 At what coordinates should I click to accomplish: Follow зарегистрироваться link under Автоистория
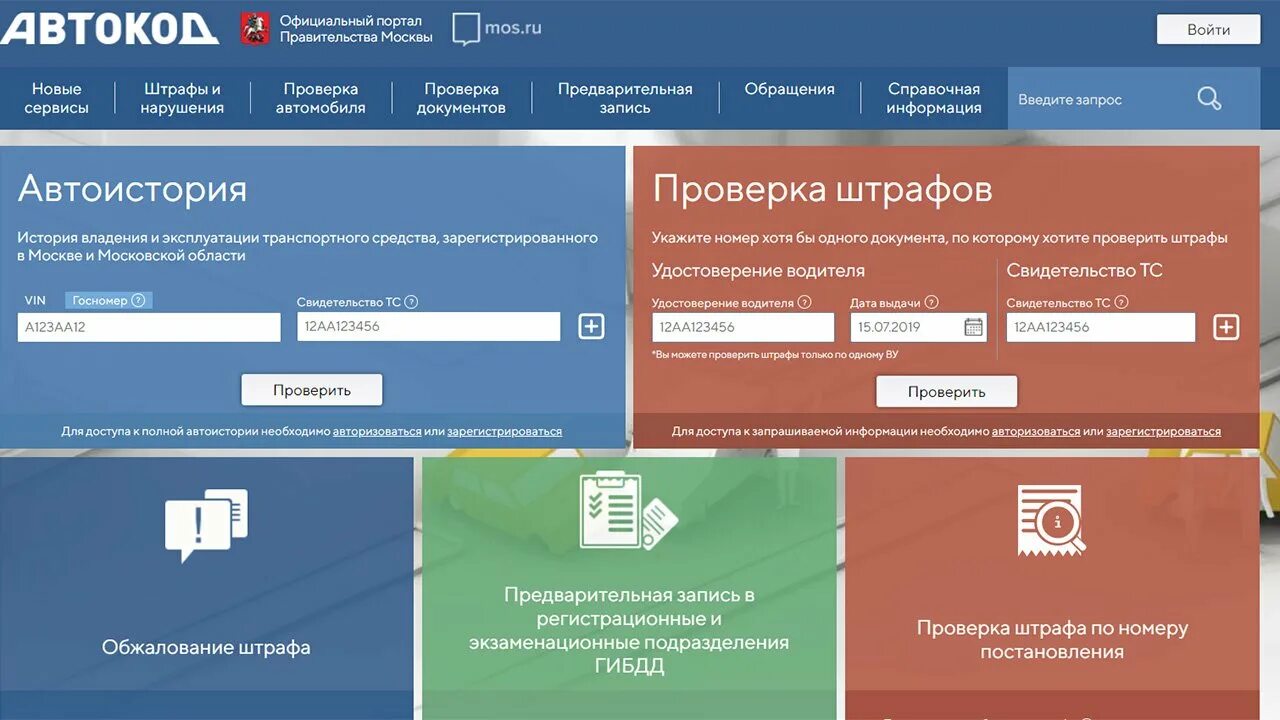[504, 431]
